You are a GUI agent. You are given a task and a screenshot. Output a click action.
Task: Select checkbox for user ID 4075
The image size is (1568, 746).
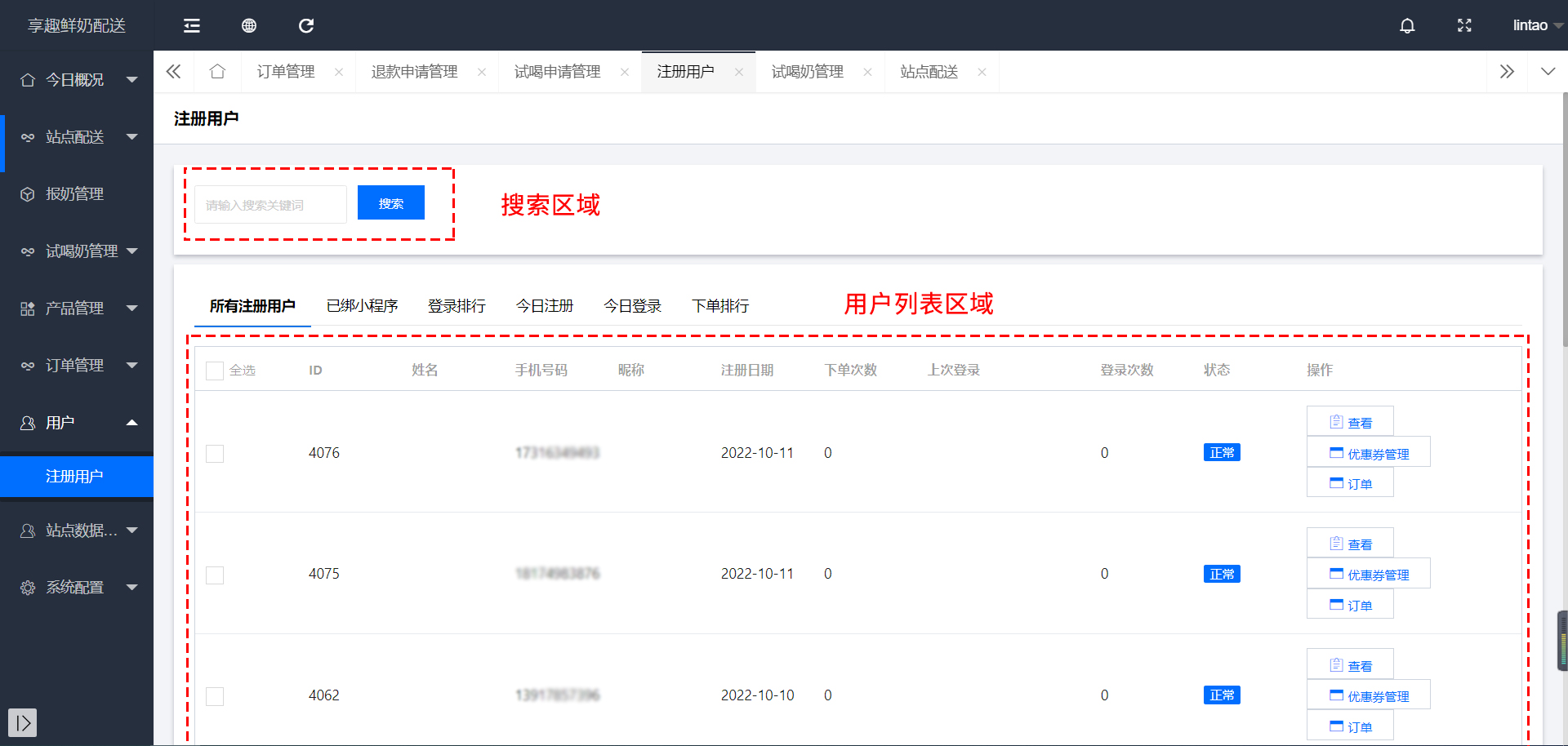pyautogui.click(x=215, y=575)
